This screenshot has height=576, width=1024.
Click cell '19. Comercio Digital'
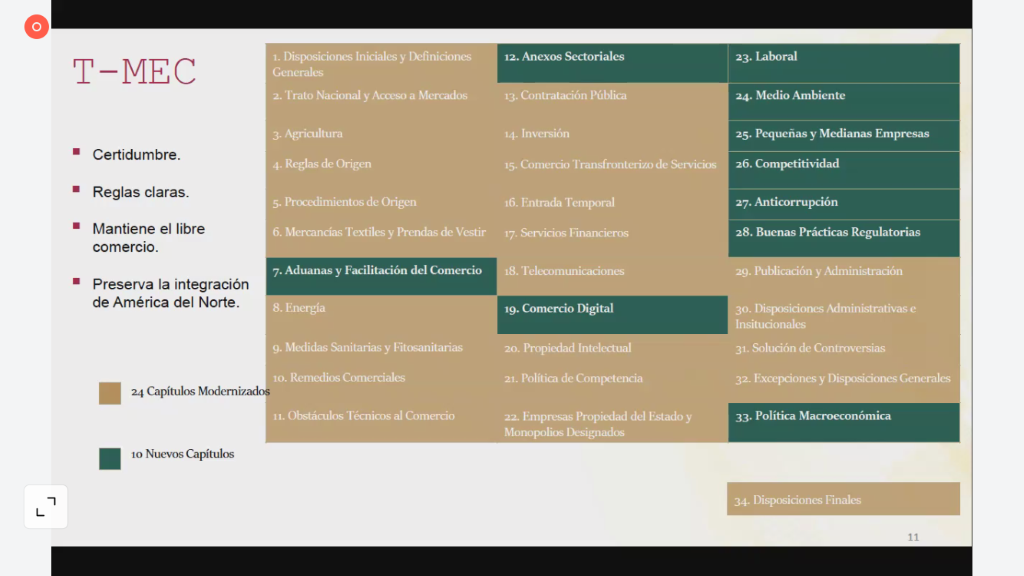pos(613,315)
